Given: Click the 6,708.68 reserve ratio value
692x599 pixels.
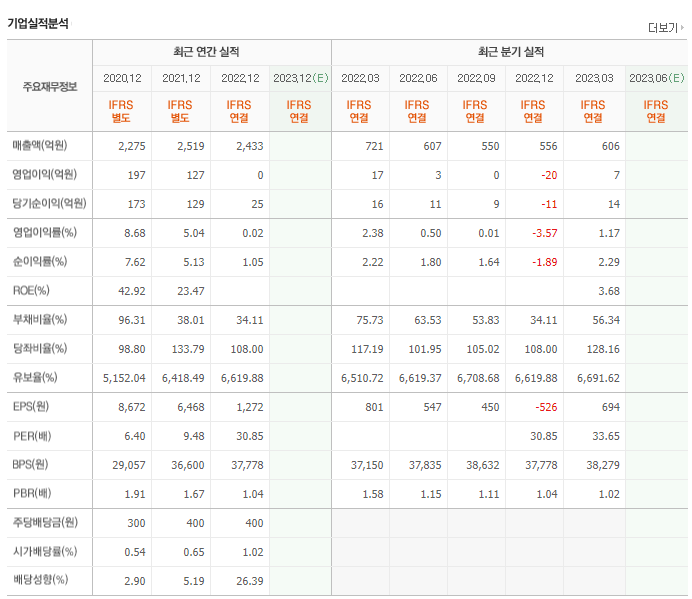Looking at the screenshot, I should (x=478, y=378).
